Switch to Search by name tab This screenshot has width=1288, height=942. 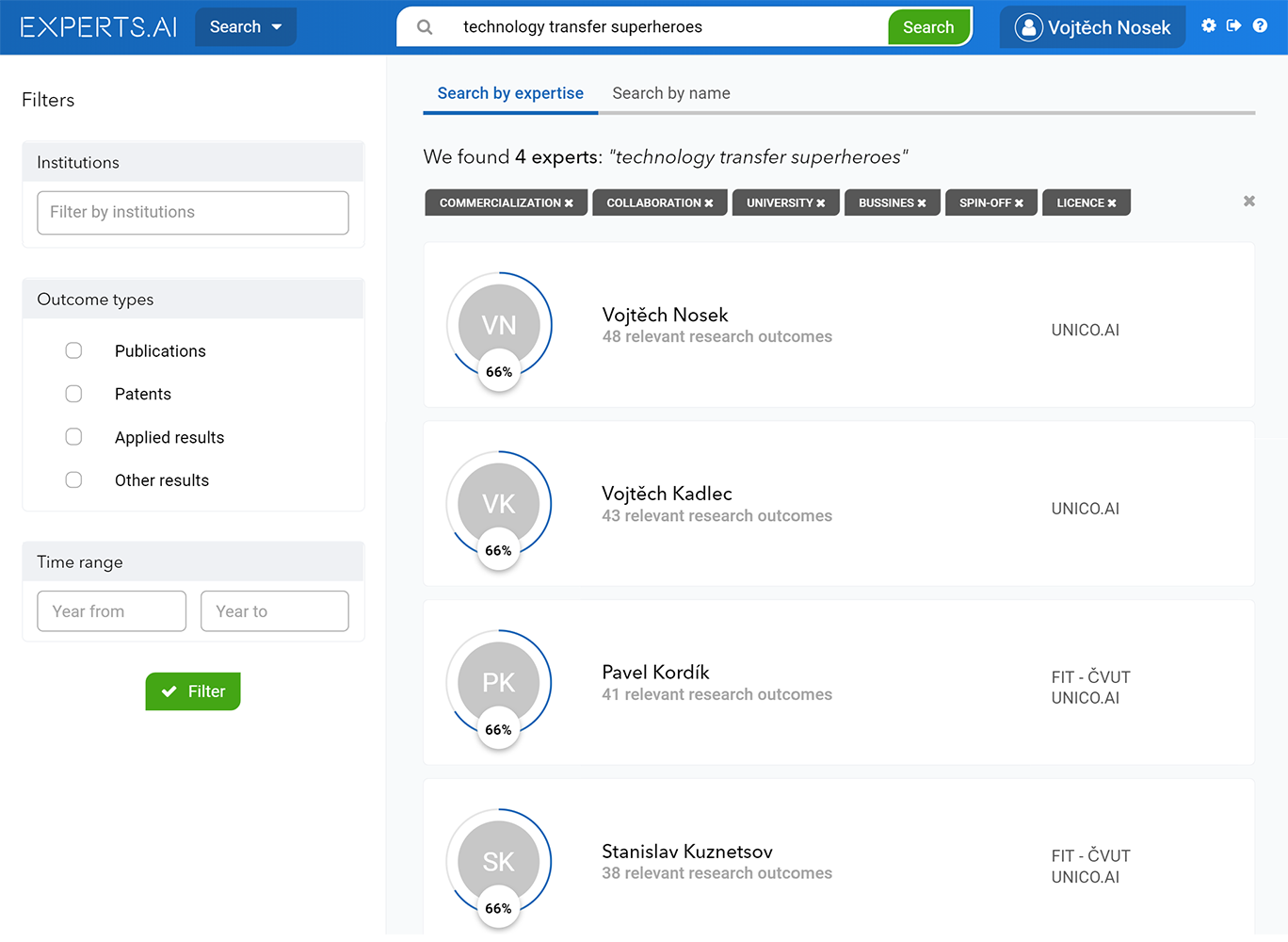coord(671,93)
